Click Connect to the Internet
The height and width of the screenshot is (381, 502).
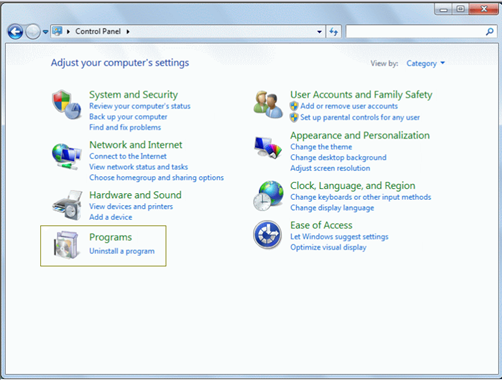128,156
